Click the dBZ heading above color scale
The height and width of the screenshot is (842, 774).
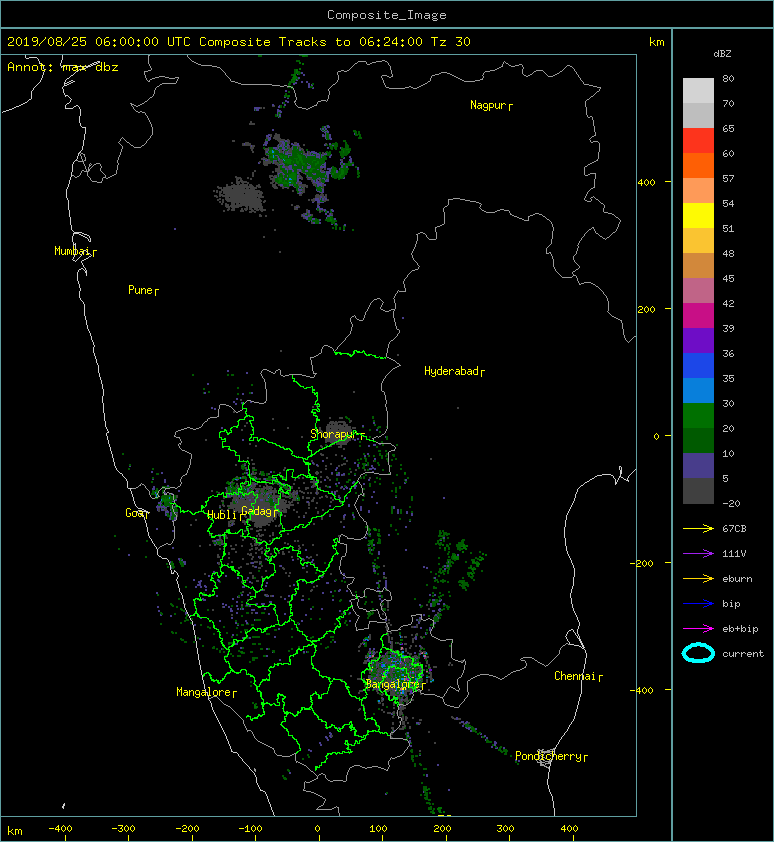[722, 54]
